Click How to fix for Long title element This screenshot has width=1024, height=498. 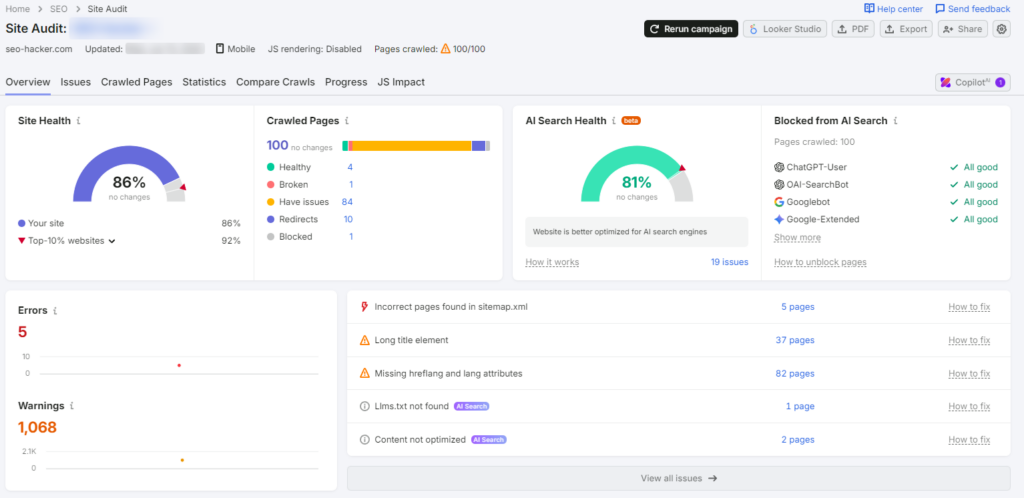click(969, 340)
